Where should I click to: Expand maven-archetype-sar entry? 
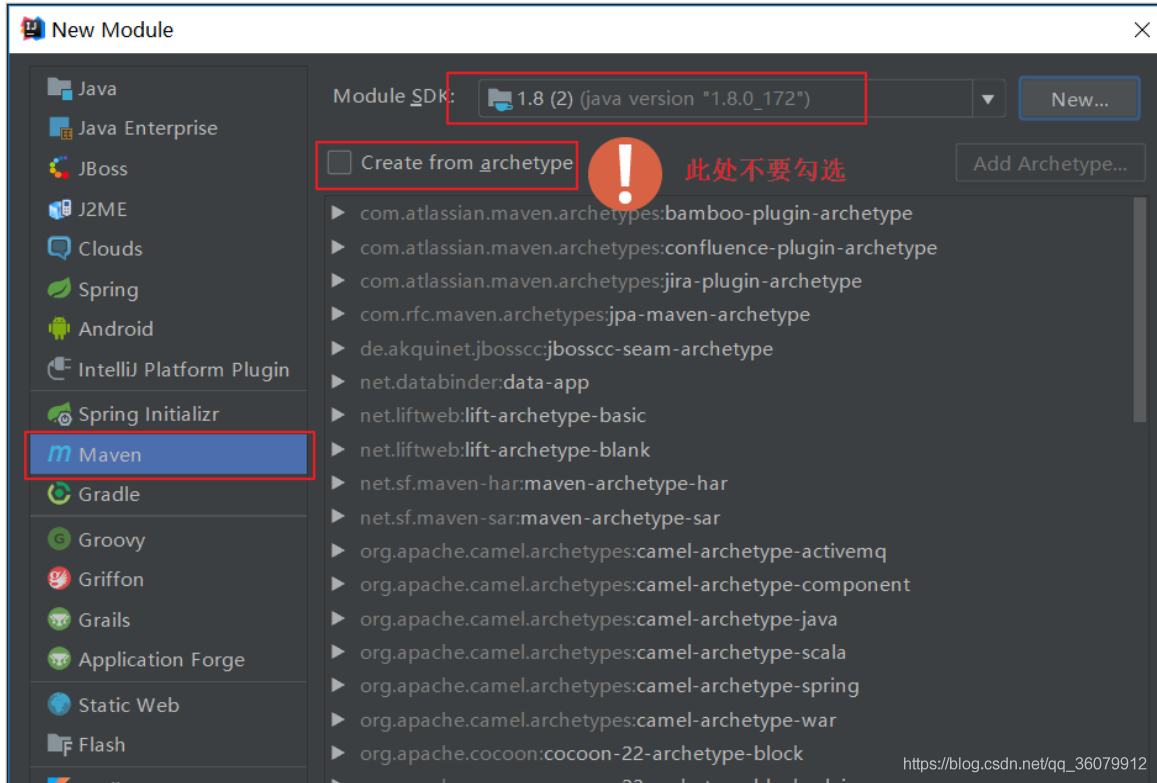tap(338, 517)
